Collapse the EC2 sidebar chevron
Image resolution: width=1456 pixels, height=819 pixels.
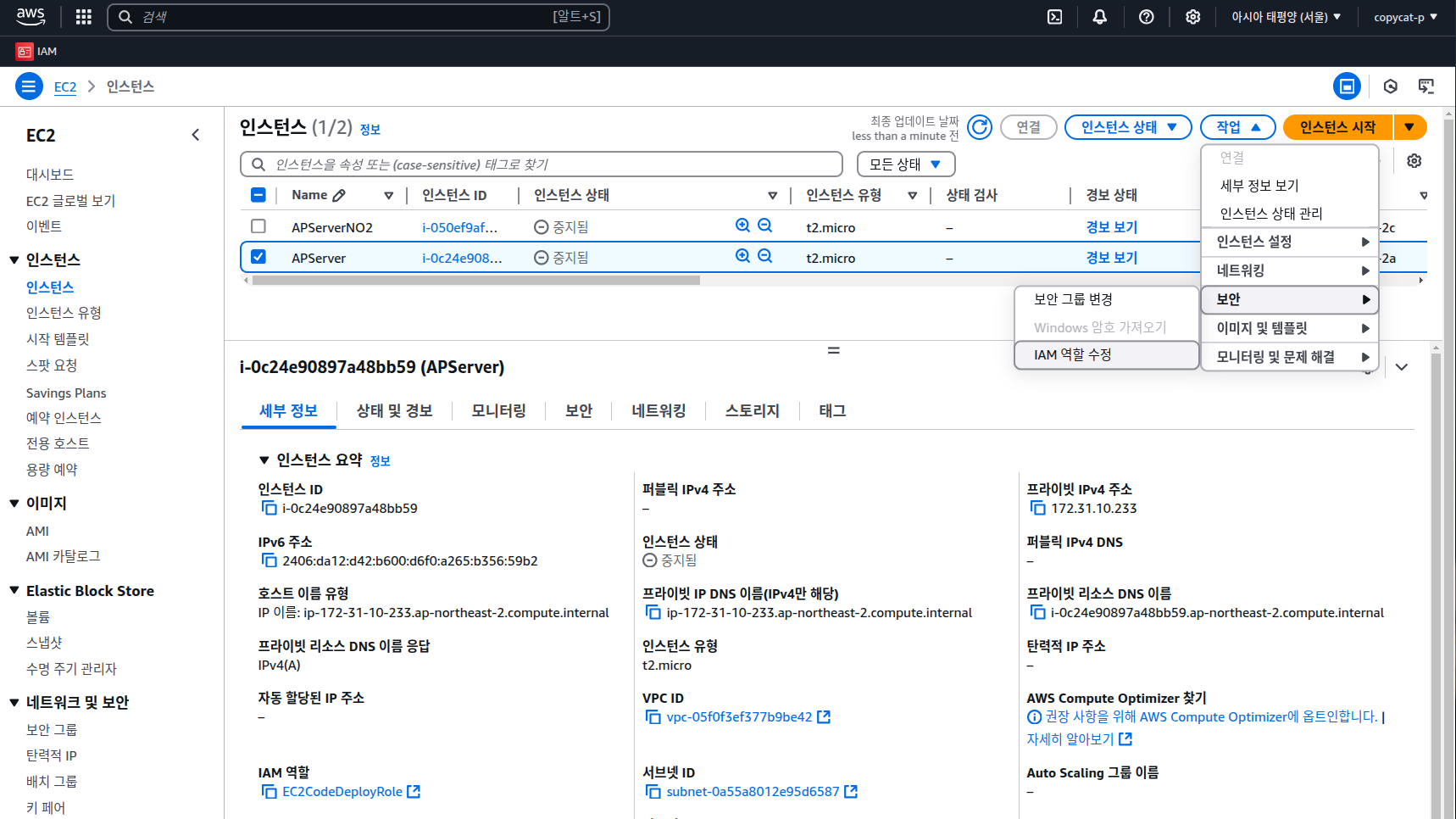[x=196, y=135]
